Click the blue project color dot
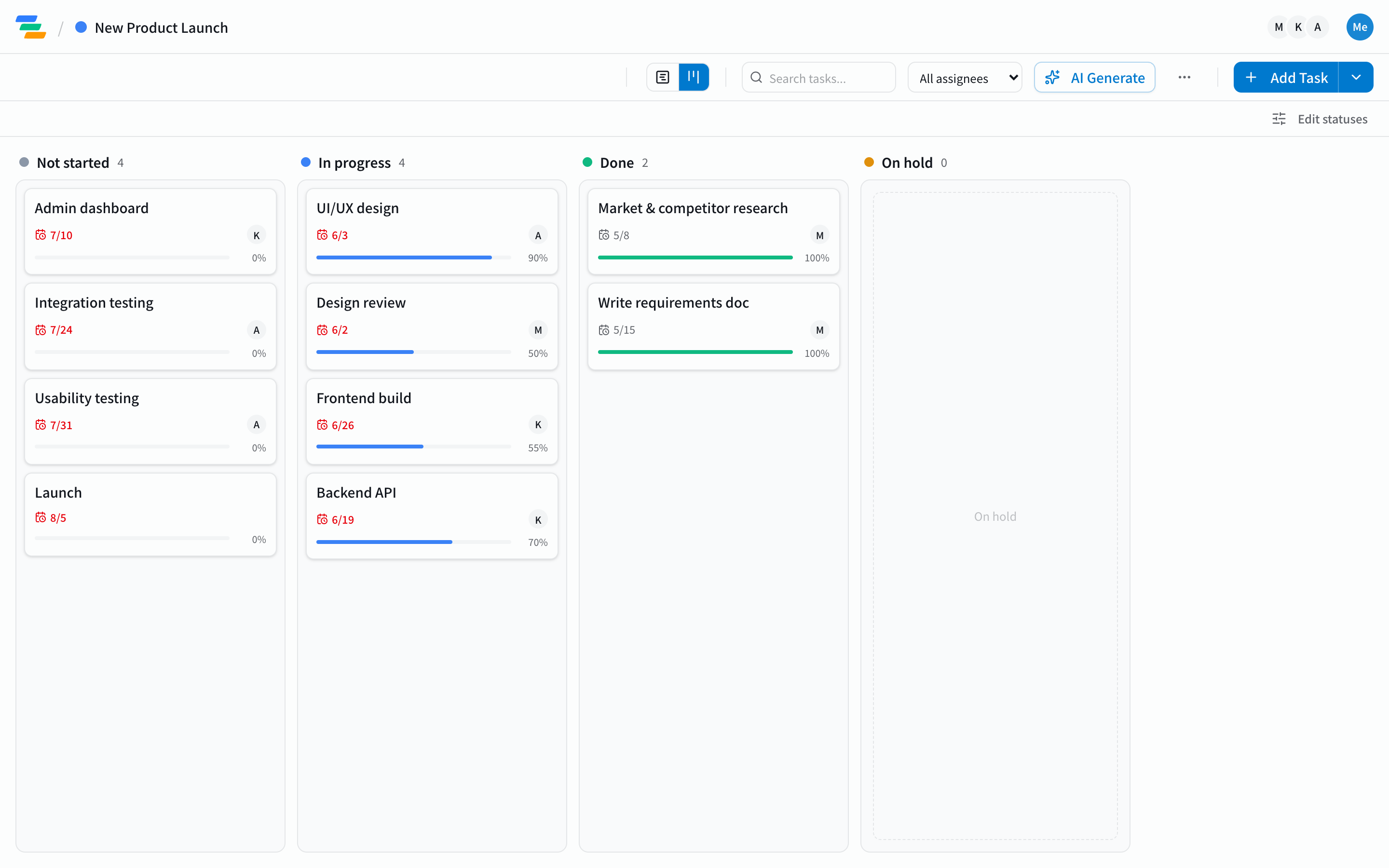Image resolution: width=1389 pixels, height=868 pixels. point(81,27)
